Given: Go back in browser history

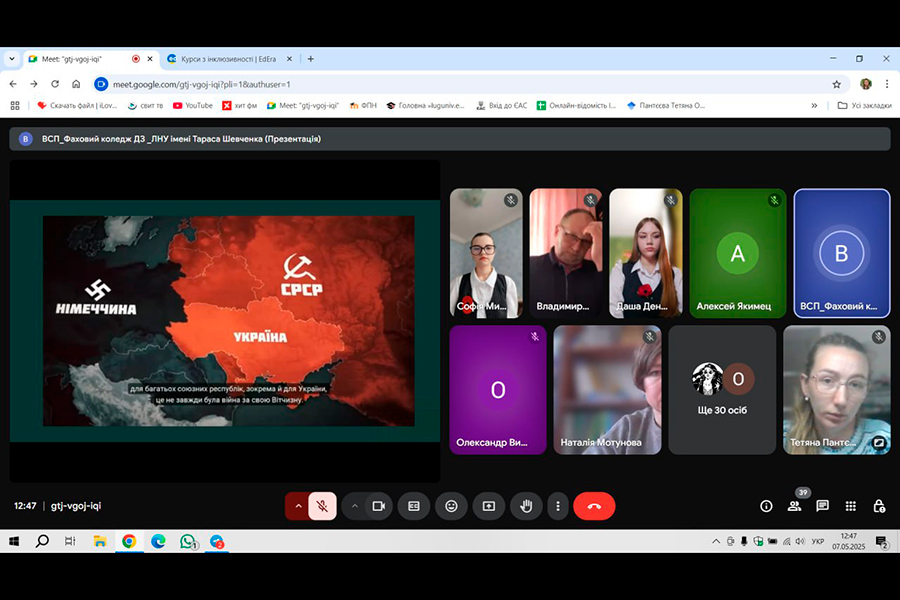Looking at the screenshot, I should (x=13, y=84).
